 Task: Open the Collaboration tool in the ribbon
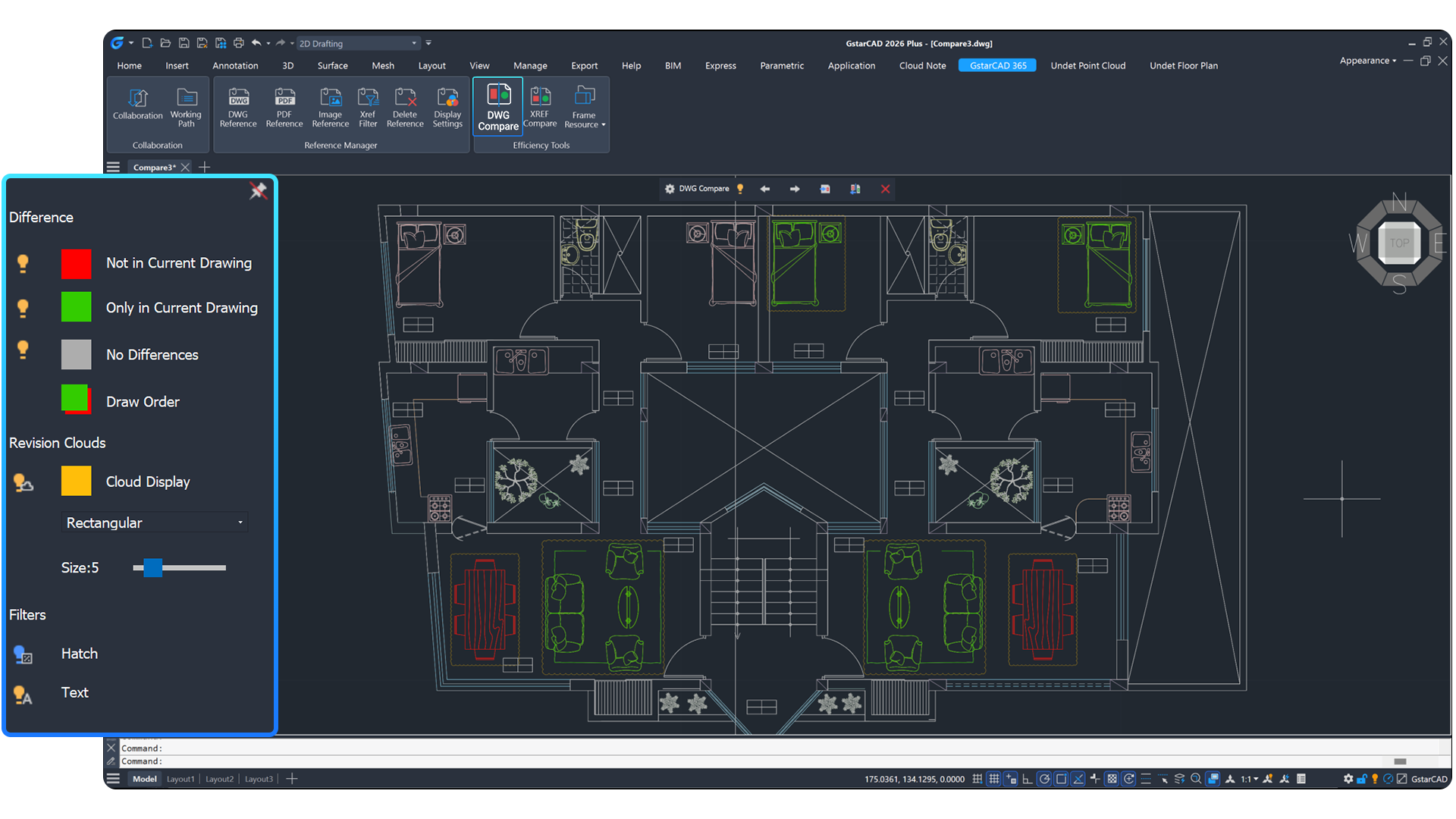point(137,104)
